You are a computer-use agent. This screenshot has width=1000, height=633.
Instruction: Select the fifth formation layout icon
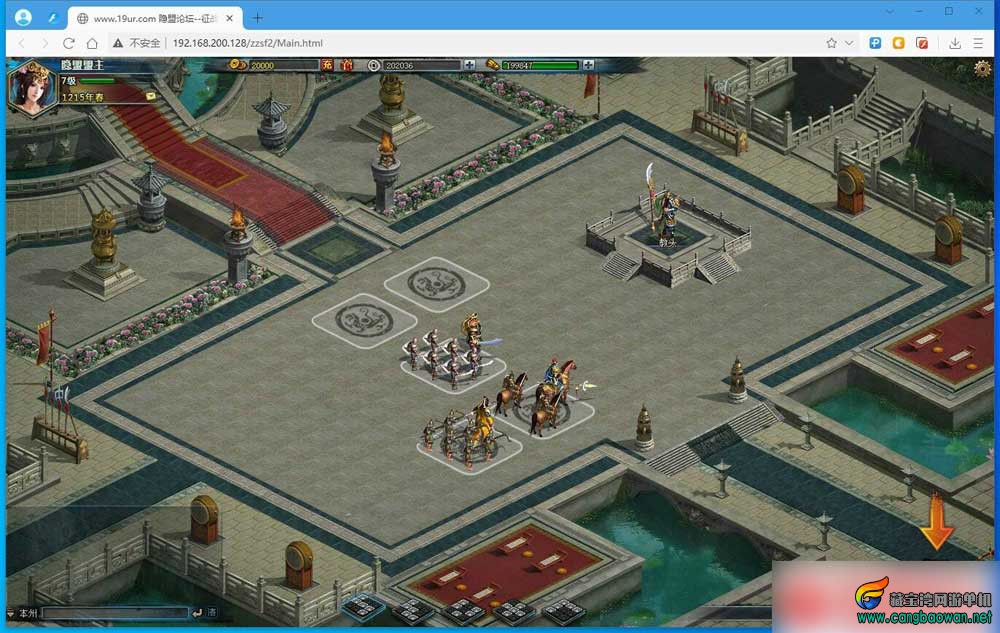pyautogui.click(x=564, y=611)
